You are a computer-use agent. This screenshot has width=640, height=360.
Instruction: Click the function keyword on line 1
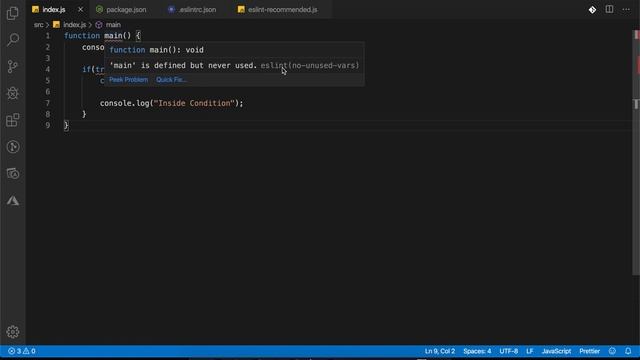(x=82, y=36)
